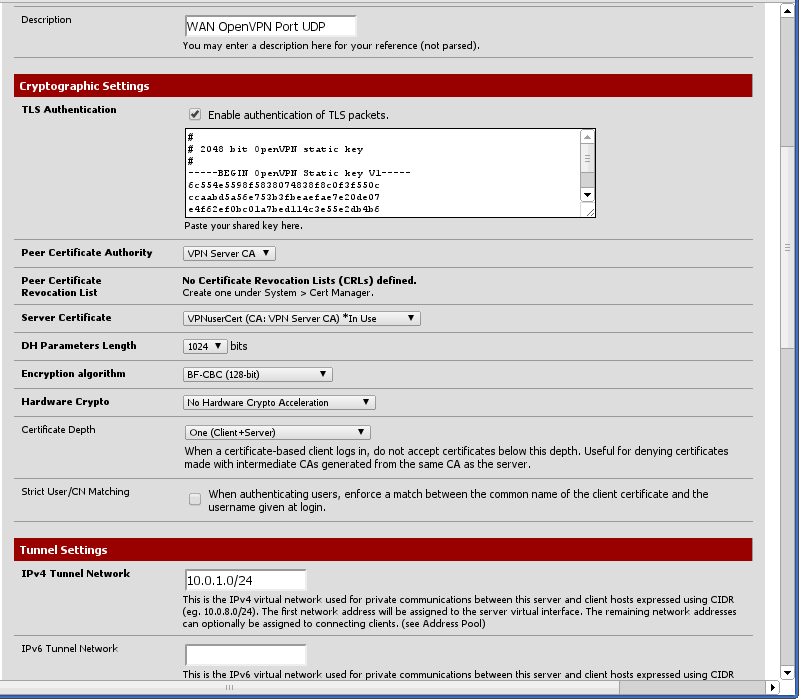The image size is (799, 699).
Task: Click the Strict User/CN Matching label
Action: pos(75,492)
